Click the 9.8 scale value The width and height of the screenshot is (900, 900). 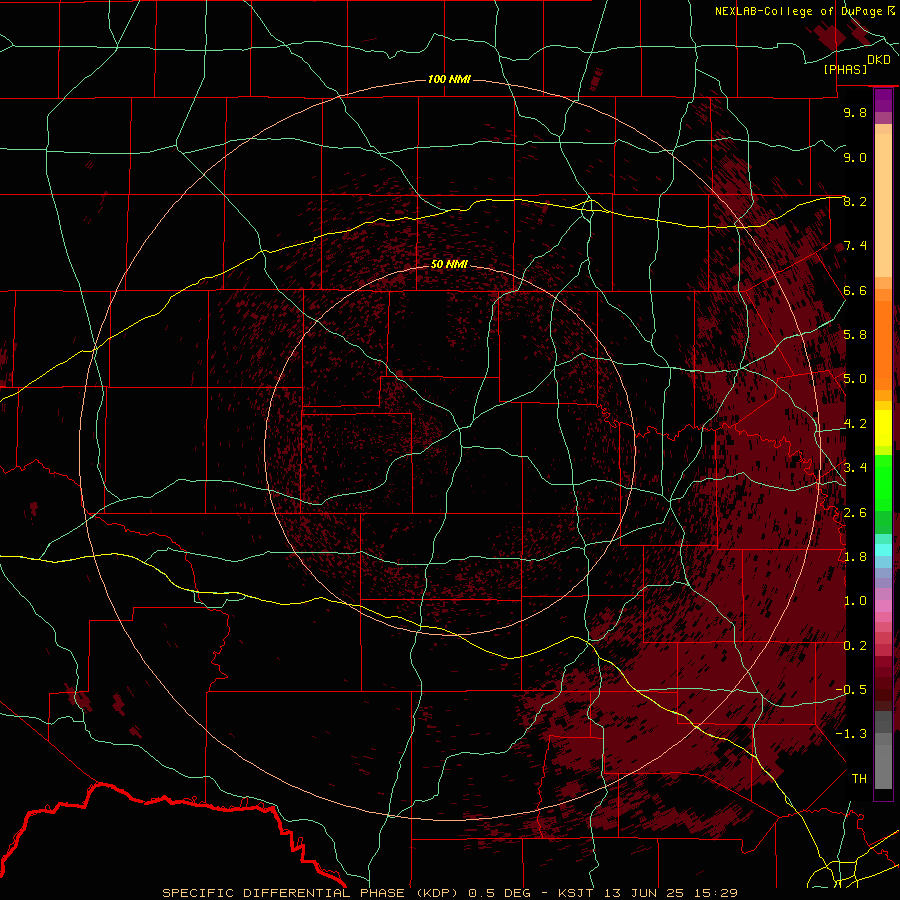pos(855,112)
